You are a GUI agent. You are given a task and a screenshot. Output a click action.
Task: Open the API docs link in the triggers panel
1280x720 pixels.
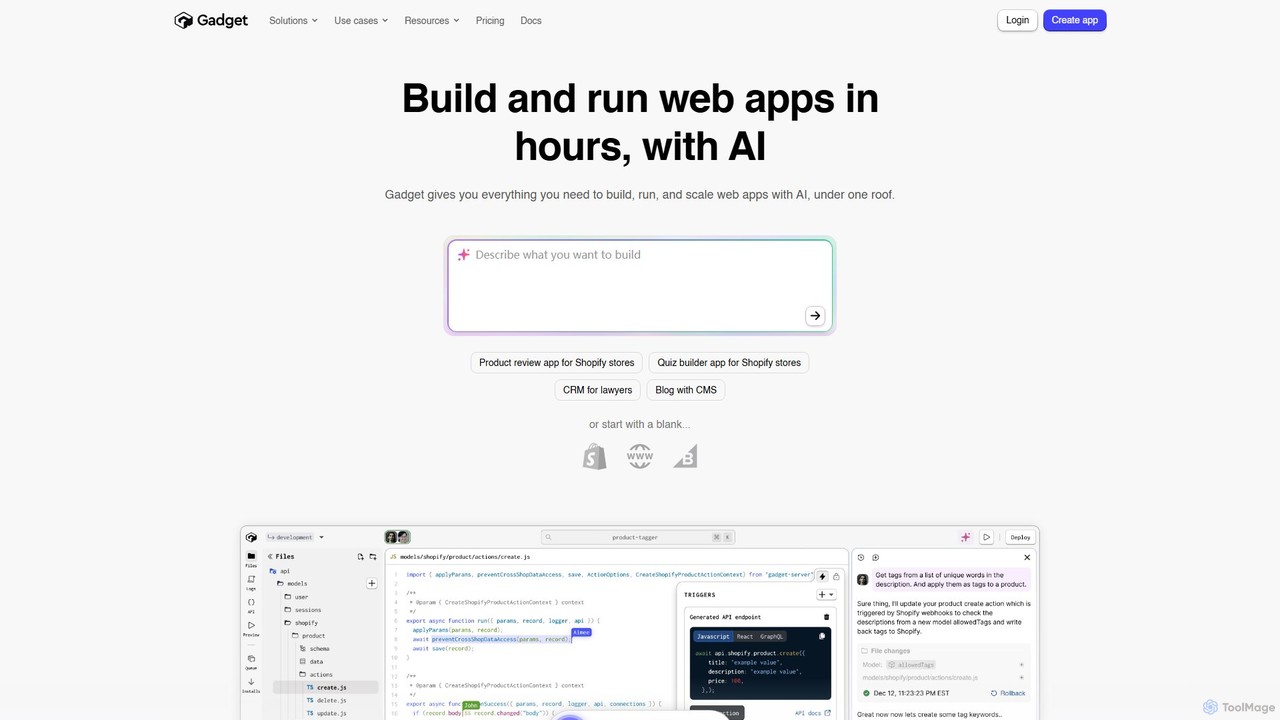pyautogui.click(x=813, y=713)
